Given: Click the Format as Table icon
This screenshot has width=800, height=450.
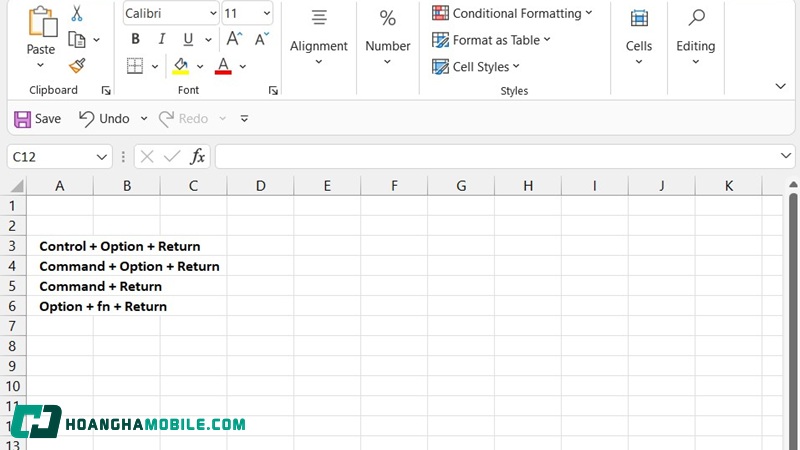Looking at the screenshot, I should point(440,40).
